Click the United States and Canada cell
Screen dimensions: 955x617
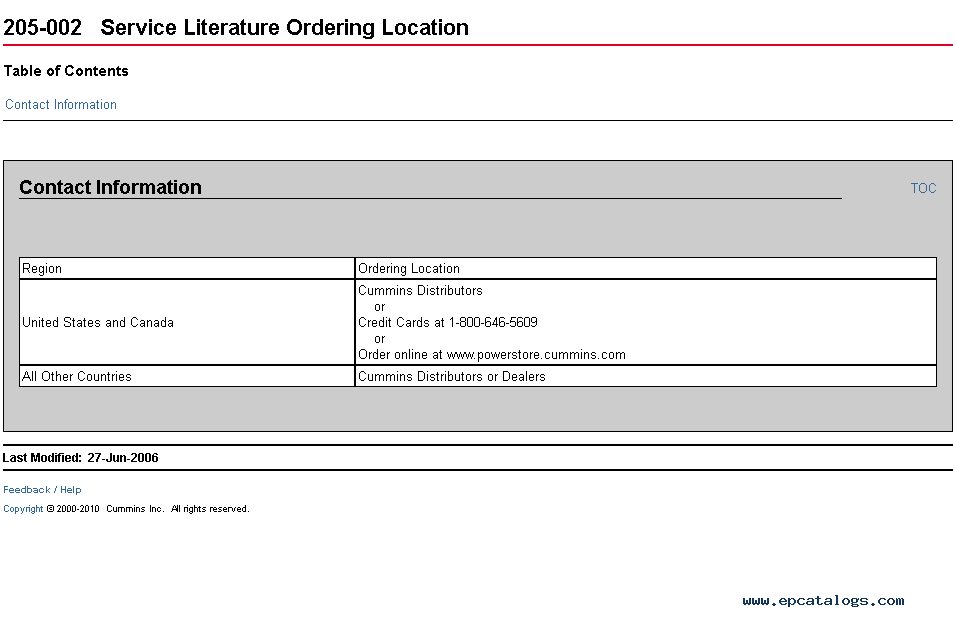[x=98, y=323]
